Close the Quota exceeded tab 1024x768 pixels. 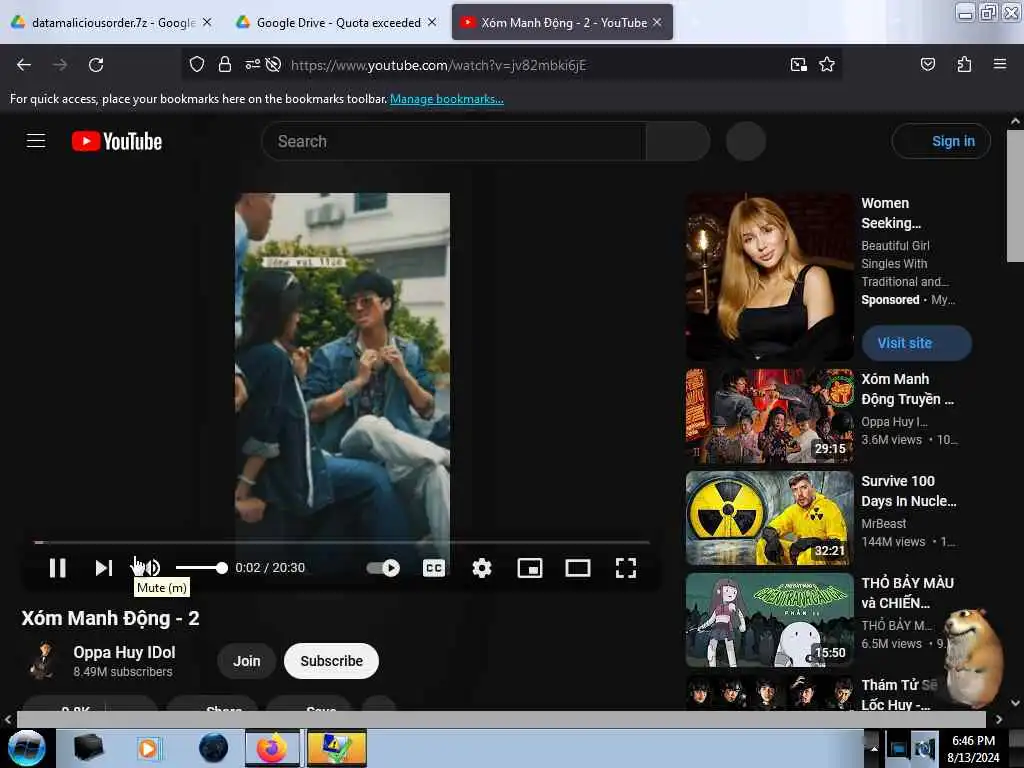(432, 22)
